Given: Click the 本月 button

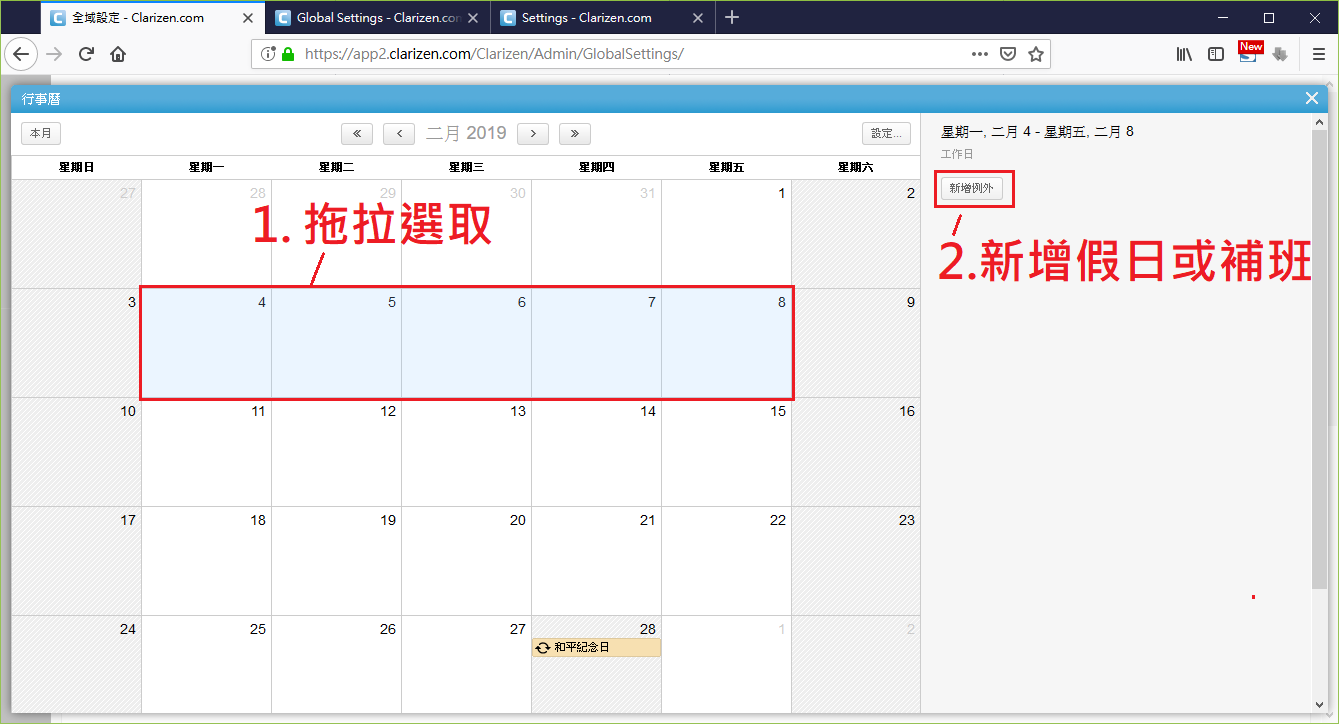Looking at the screenshot, I should (41, 133).
